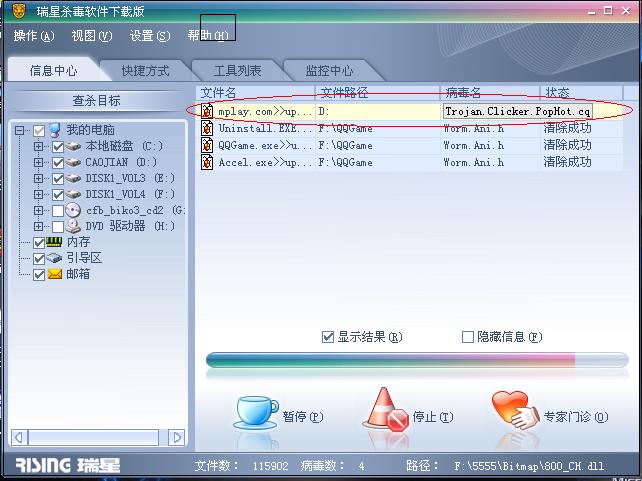Click the blue teacup pause icon
This screenshot has height=481, width=642.
coord(256,413)
